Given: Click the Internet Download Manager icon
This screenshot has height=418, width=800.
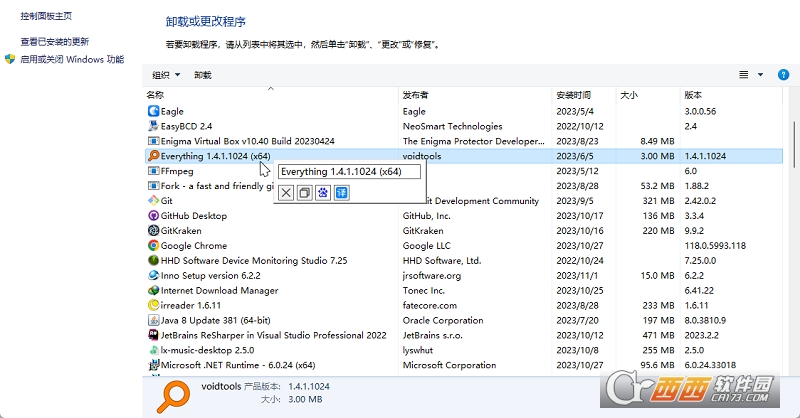Looking at the screenshot, I should coord(153,290).
